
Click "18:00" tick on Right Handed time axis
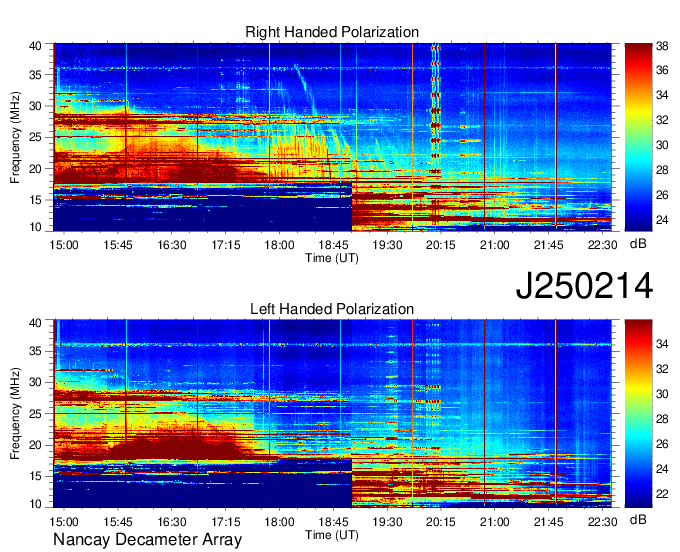279,245
